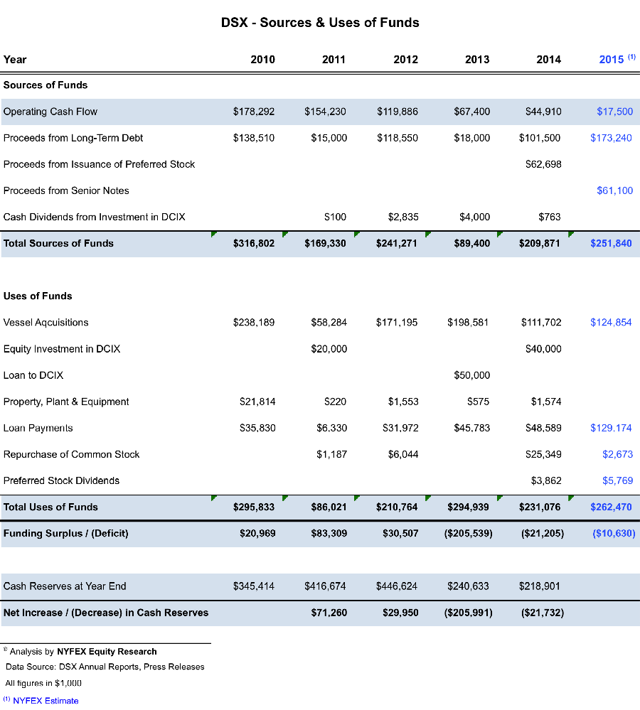This screenshot has width=640, height=710.
Task: Select the $2,835 DCIX dividends cell
Action: tap(403, 217)
